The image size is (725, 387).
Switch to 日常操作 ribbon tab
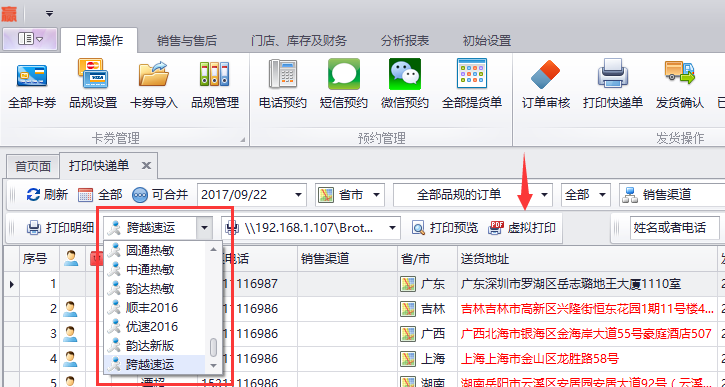click(x=99, y=41)
